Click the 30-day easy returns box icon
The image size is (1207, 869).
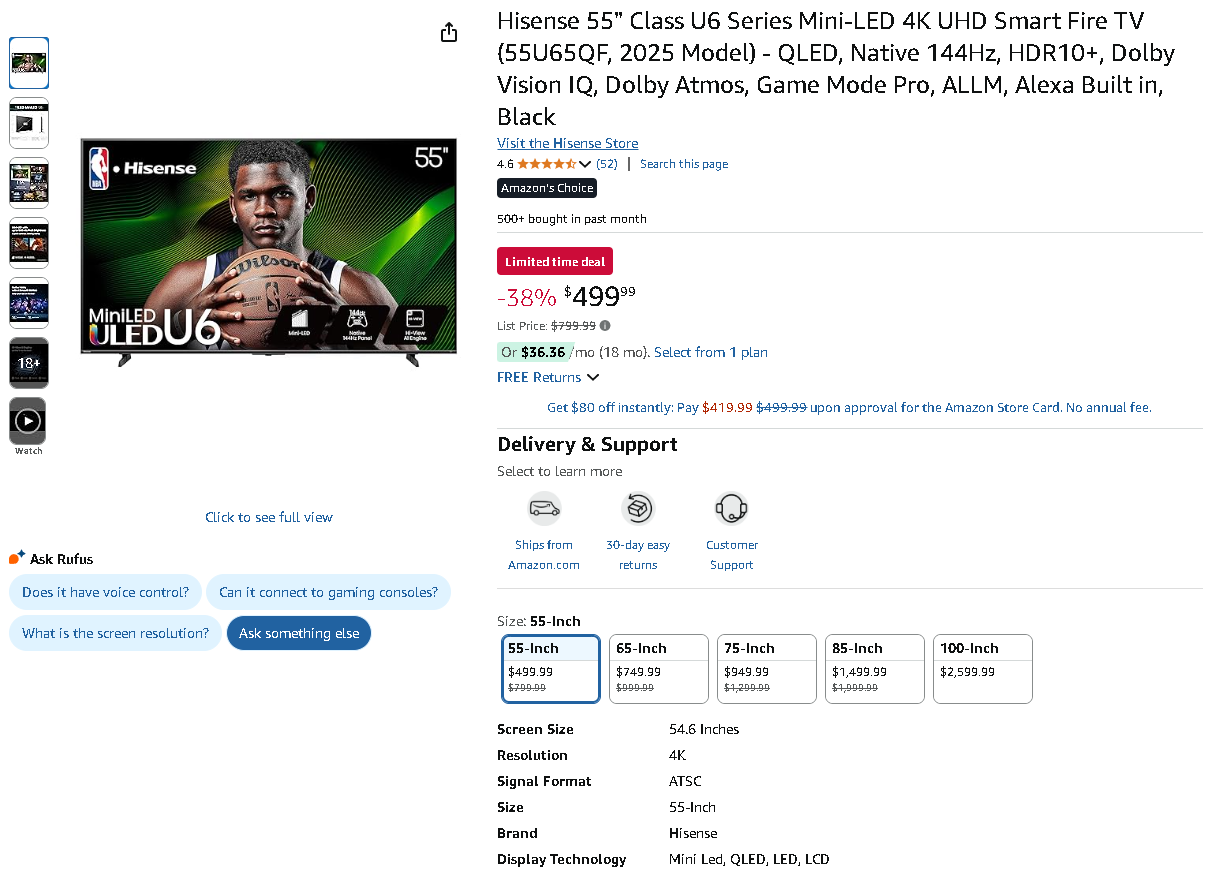(x=638, y=509)
